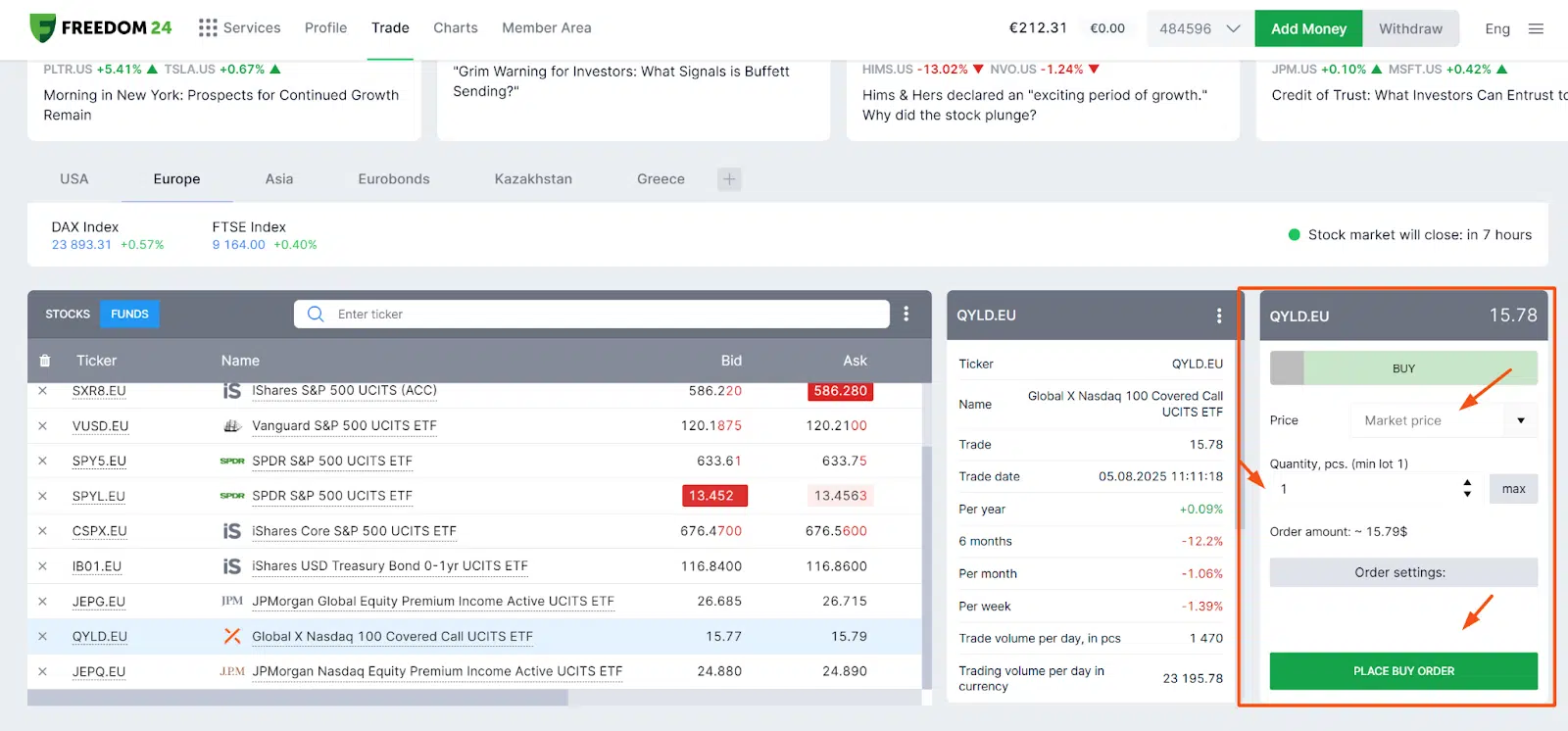Remove QYLD.EU from watchlist
This screenshot has height=731, width=1568.
42,636
